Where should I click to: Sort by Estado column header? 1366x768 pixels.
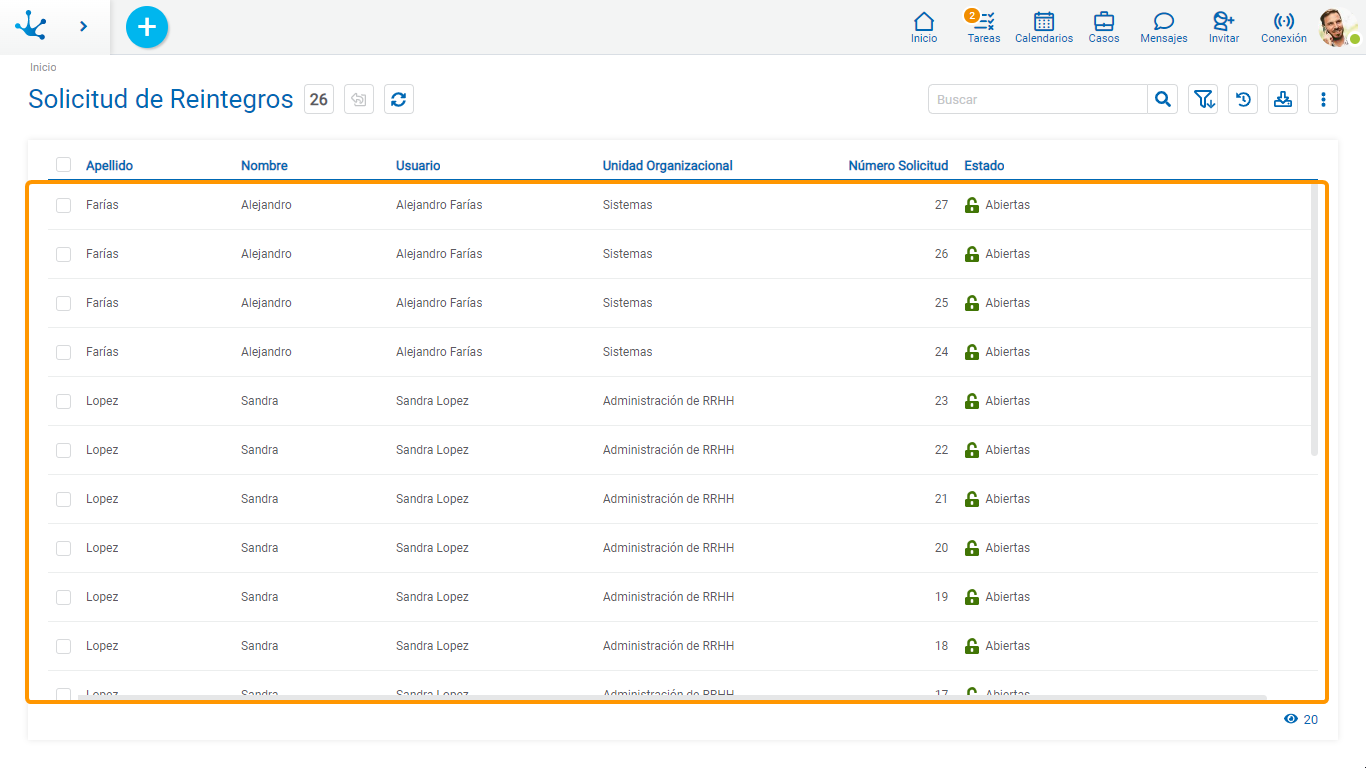click(x=984, y=166)
